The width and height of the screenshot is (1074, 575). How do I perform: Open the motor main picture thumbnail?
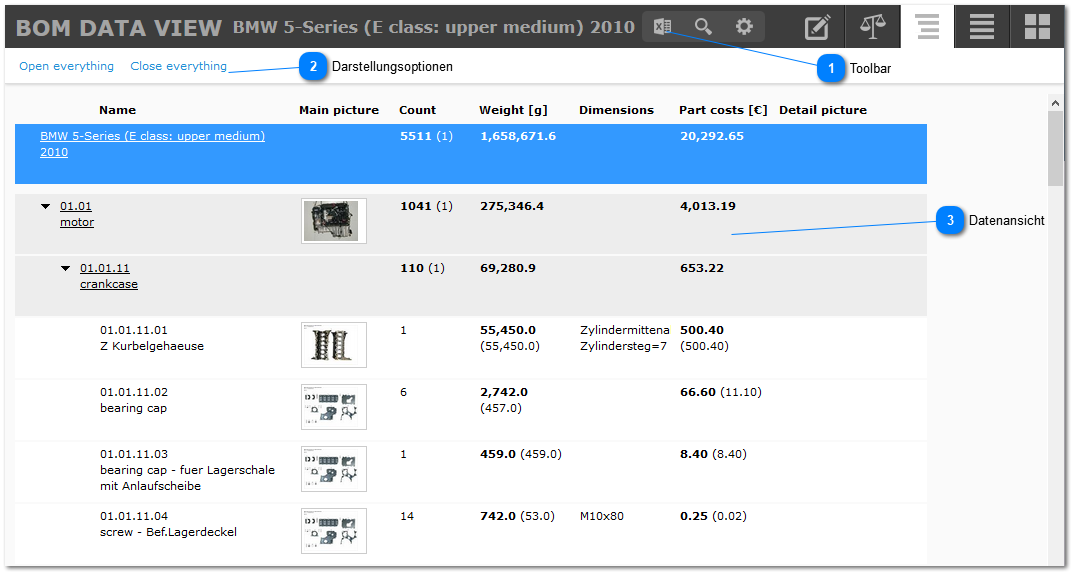coord(334,221)
